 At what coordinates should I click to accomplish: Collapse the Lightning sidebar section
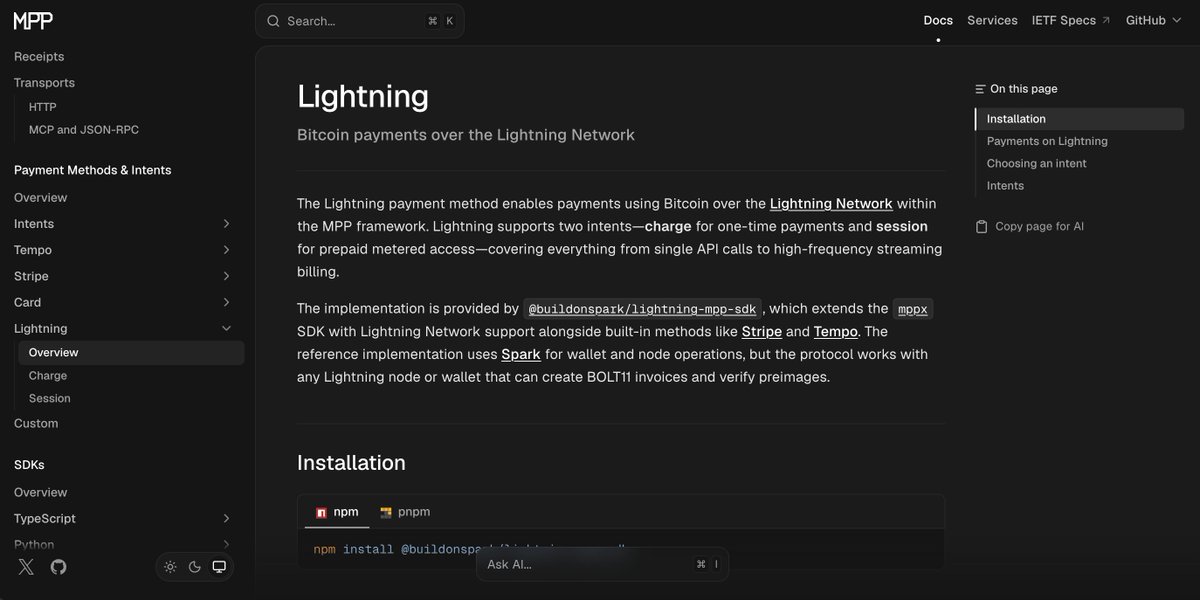click(226, 328)
